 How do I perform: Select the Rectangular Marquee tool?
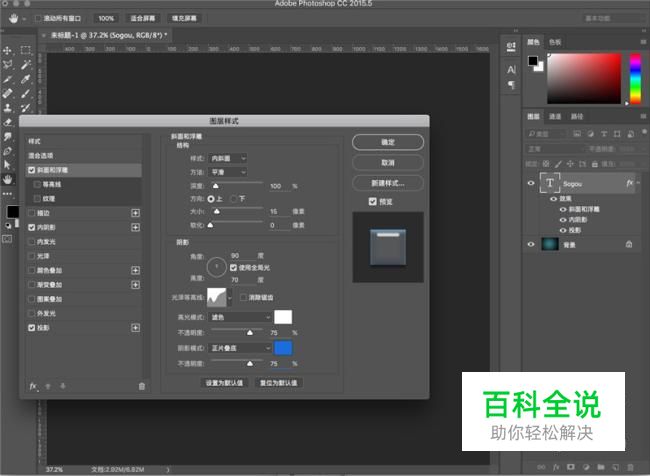point(26,51)
